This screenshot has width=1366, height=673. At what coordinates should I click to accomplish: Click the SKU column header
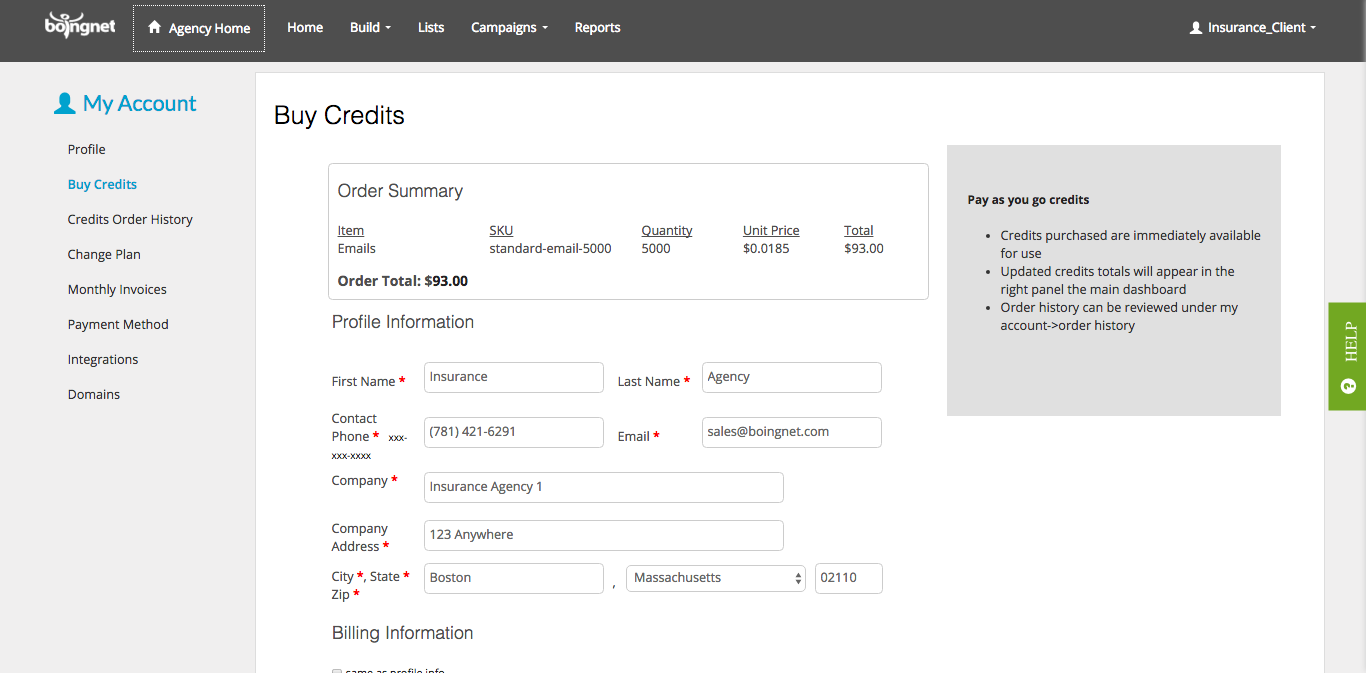501,230
